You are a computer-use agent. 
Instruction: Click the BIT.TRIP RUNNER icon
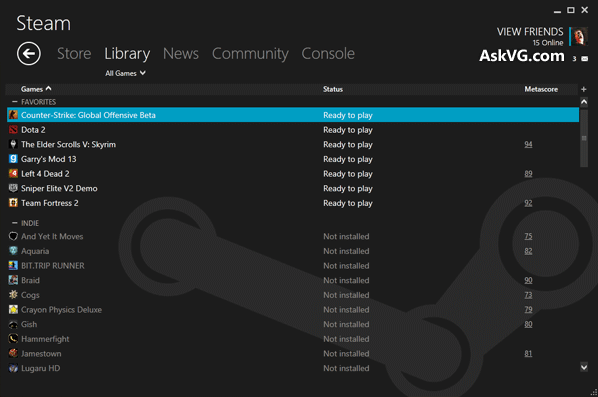click(x=13, y=265)
